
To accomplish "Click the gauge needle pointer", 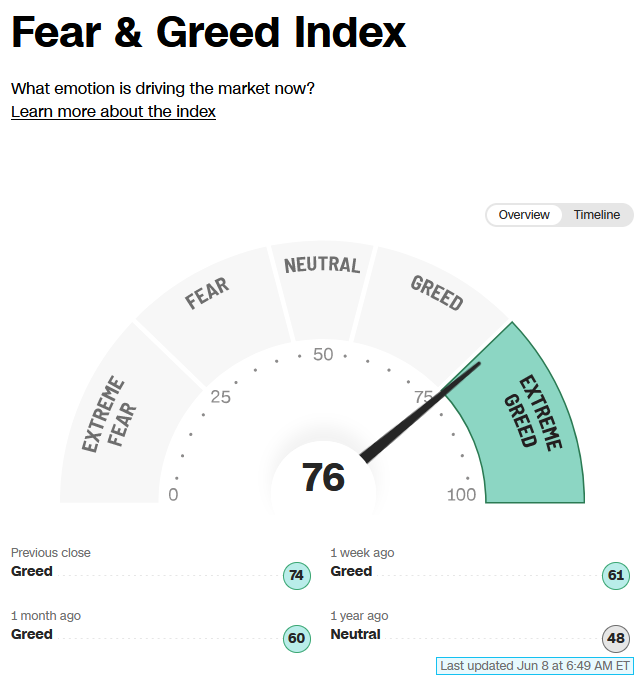I will (x=419, y=413).
